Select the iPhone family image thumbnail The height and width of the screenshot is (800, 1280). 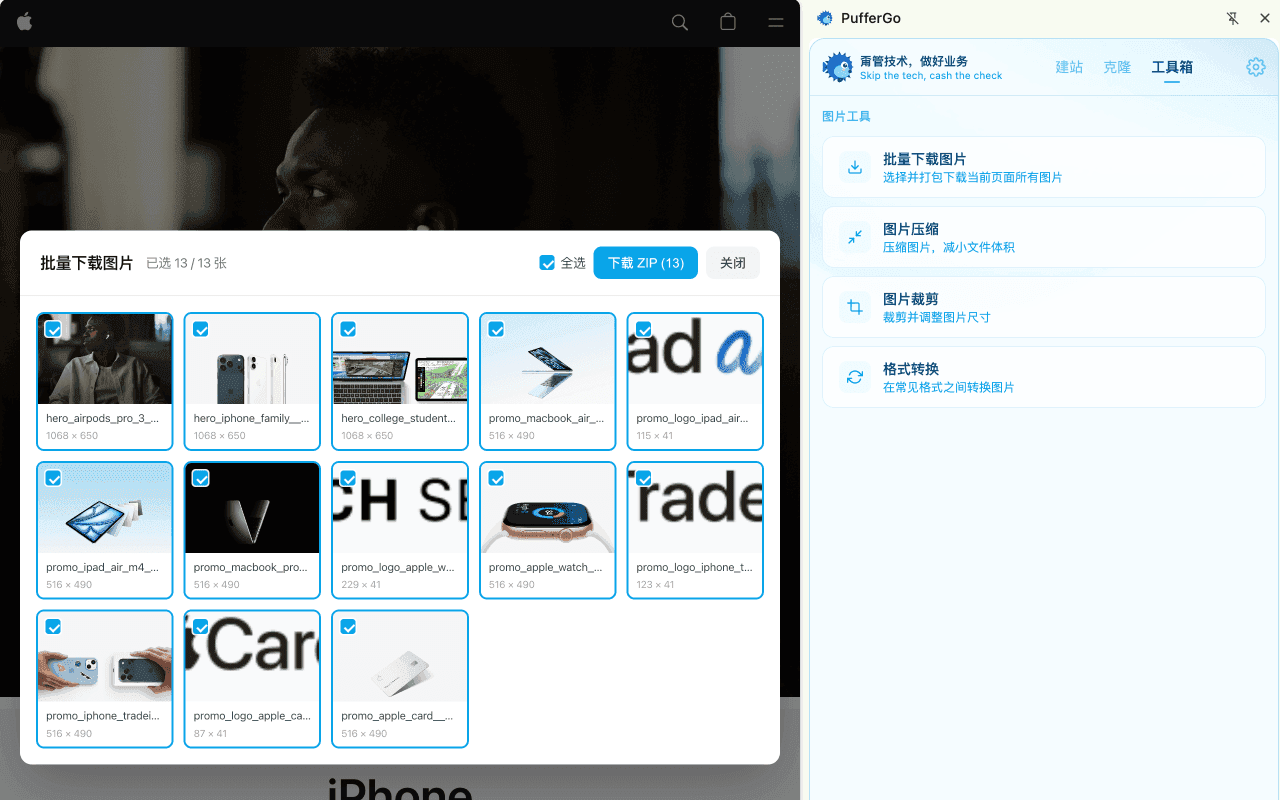point(253,359)
